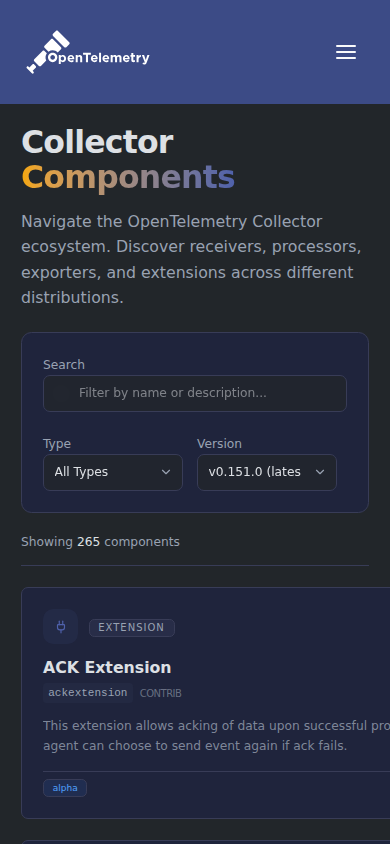Click the Version label

(x=219, y=444)
